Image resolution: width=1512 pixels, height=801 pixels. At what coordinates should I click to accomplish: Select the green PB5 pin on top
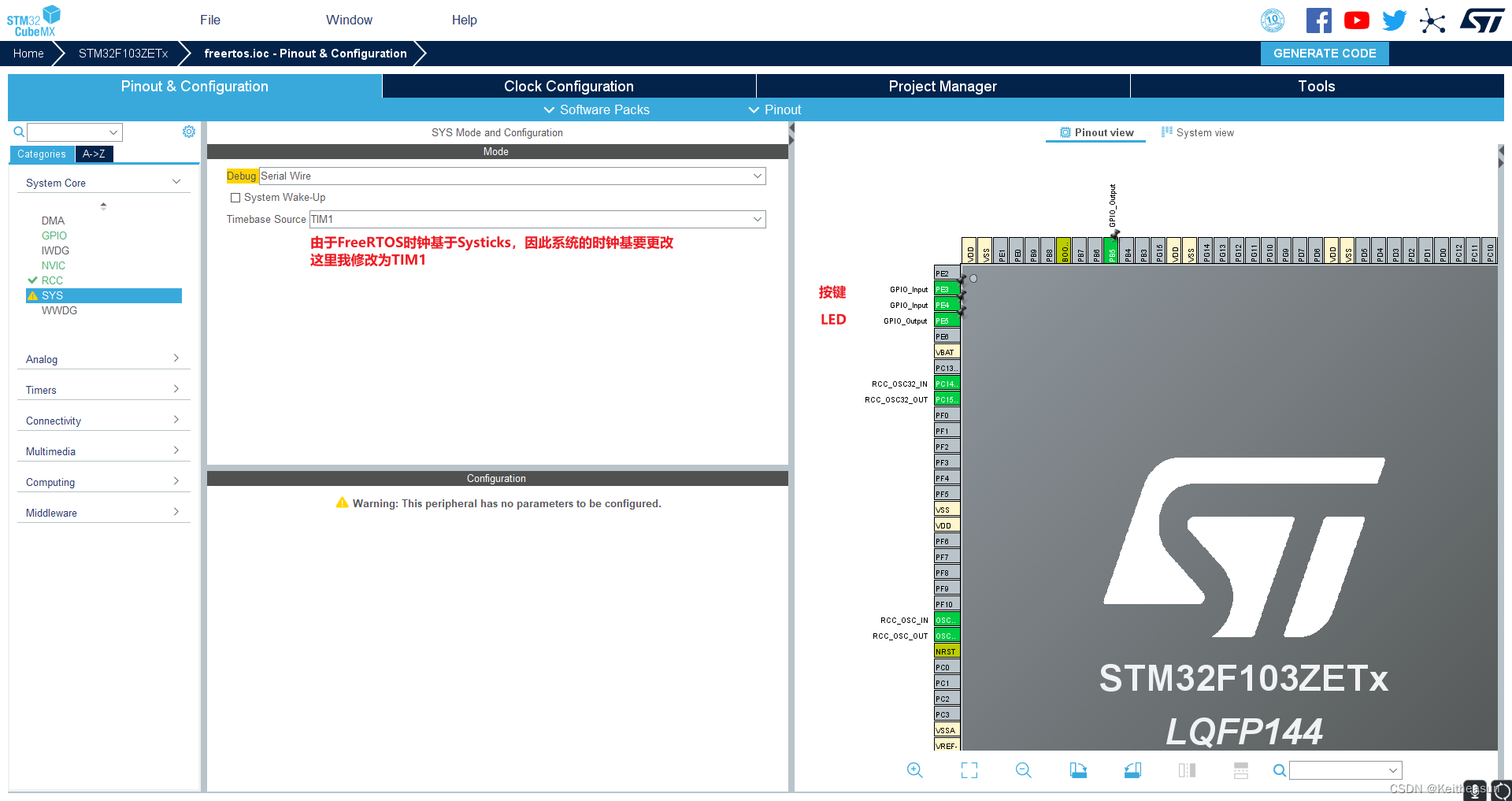pos(1111,250)
